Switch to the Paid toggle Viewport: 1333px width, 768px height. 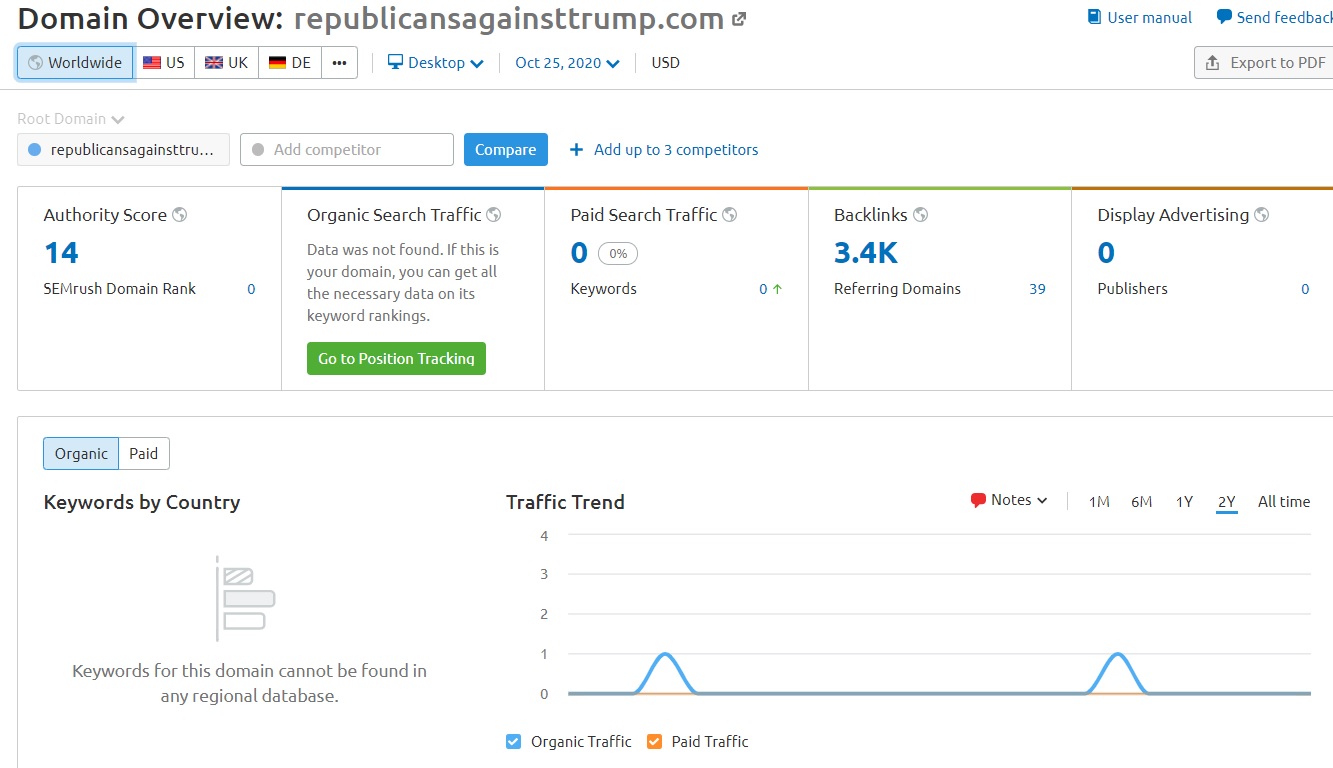(x=144, y=453)
